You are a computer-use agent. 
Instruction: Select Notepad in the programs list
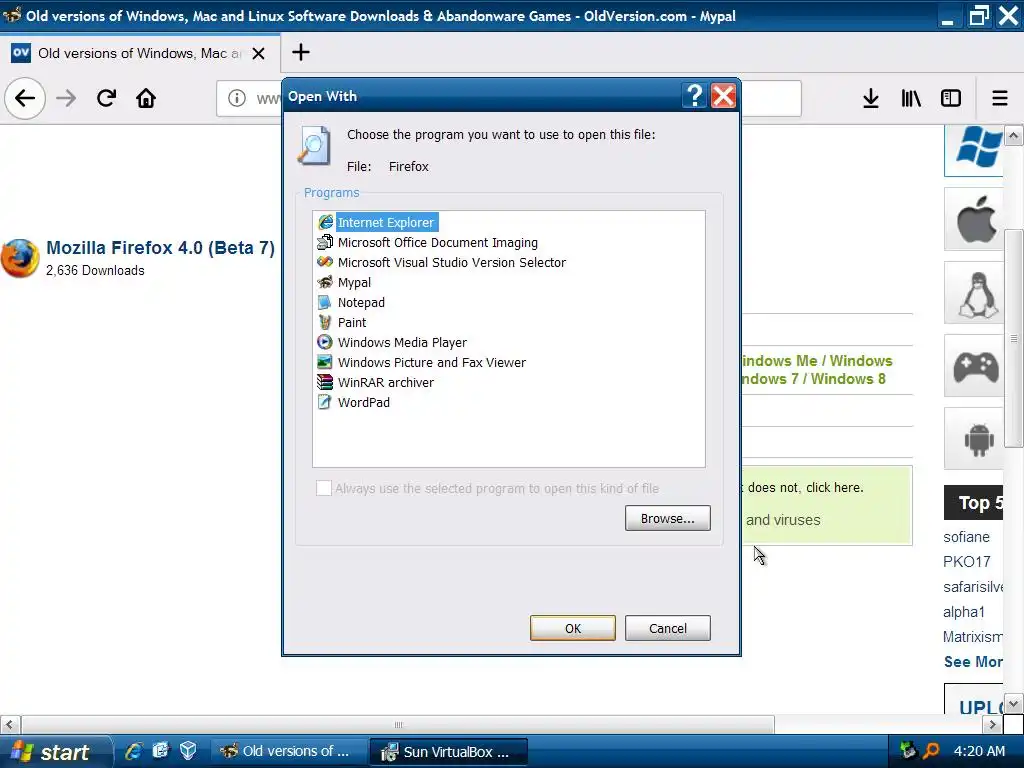click(x=361, y=302)
